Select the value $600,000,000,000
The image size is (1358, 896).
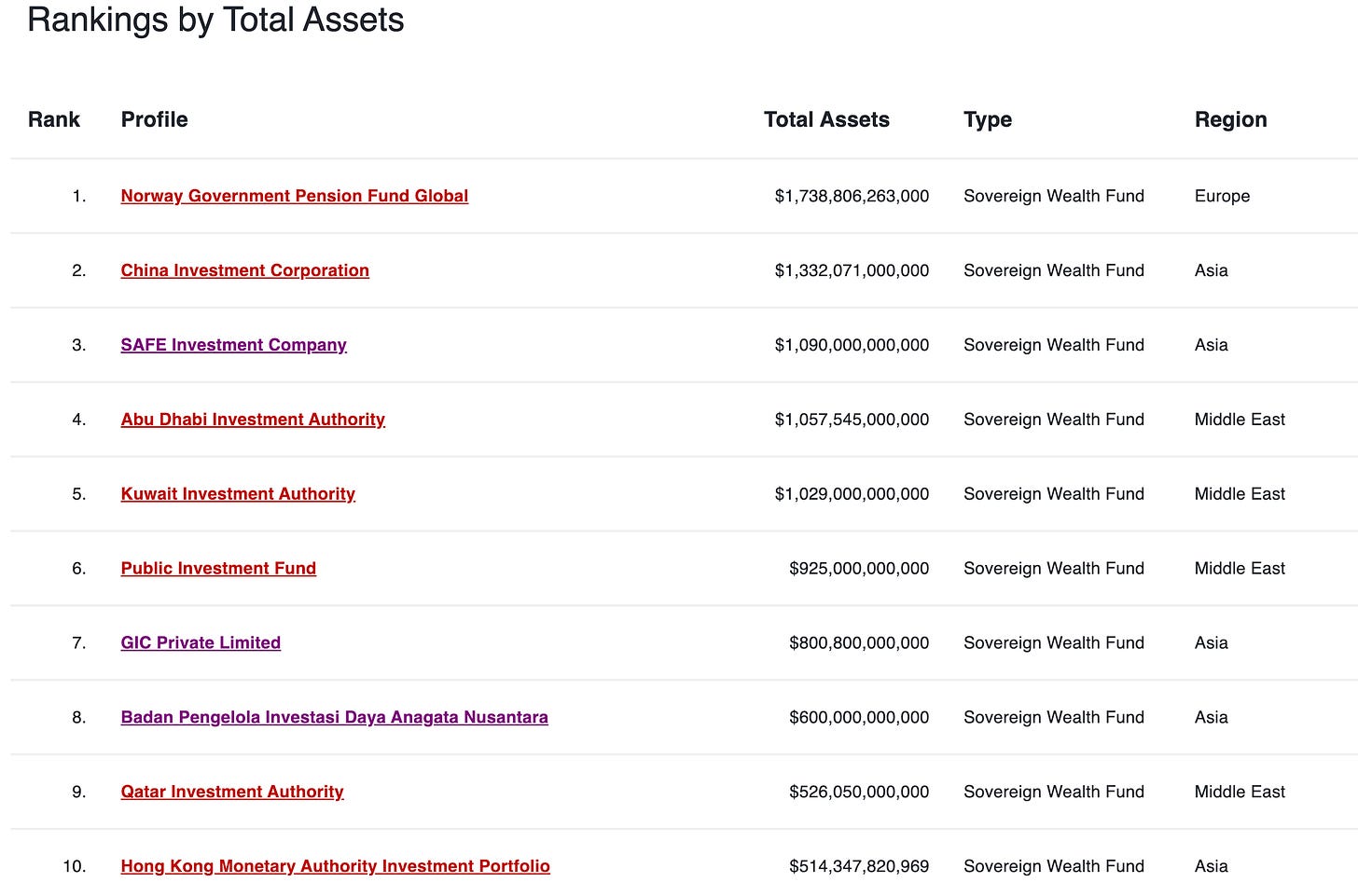(859, 717)
